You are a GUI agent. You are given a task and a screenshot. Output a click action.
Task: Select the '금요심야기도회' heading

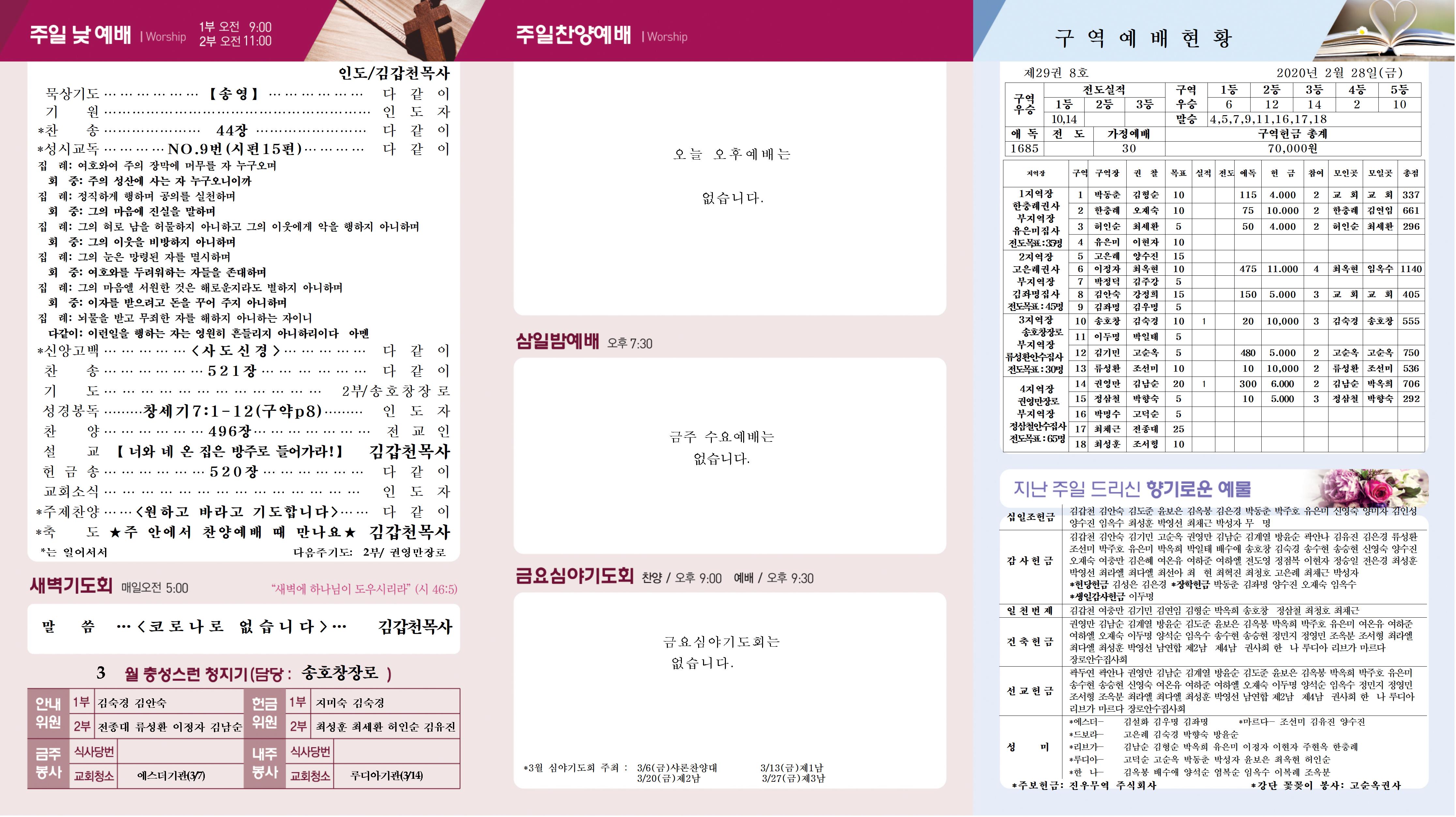574,576
